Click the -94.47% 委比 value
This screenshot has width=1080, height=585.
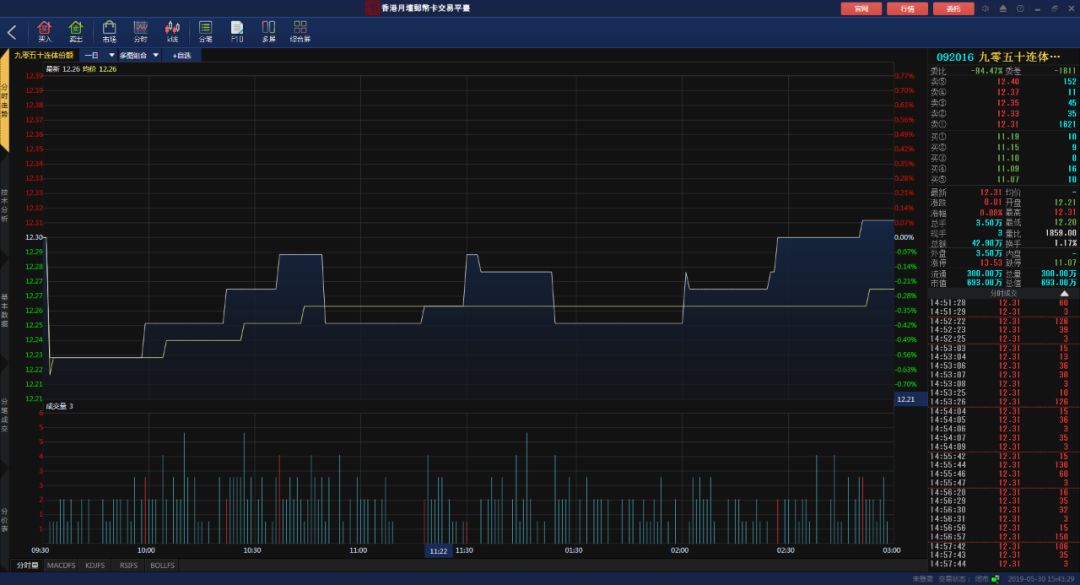(x=986, y=71)
